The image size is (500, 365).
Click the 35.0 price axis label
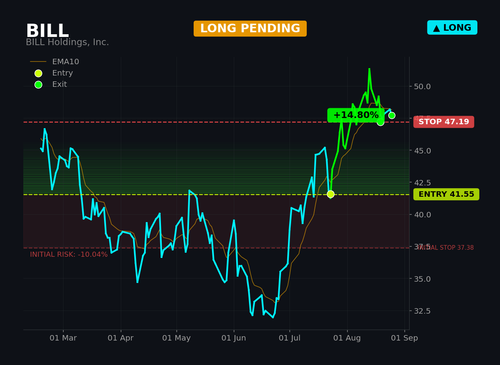click(x=422, y=279)
